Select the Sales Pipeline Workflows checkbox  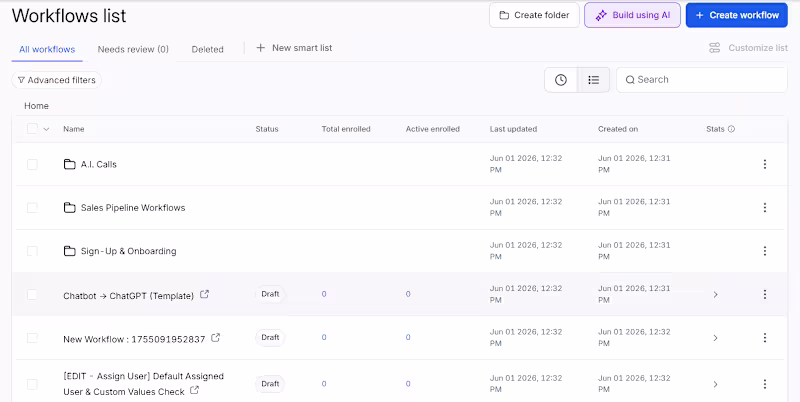pos(32,208)
